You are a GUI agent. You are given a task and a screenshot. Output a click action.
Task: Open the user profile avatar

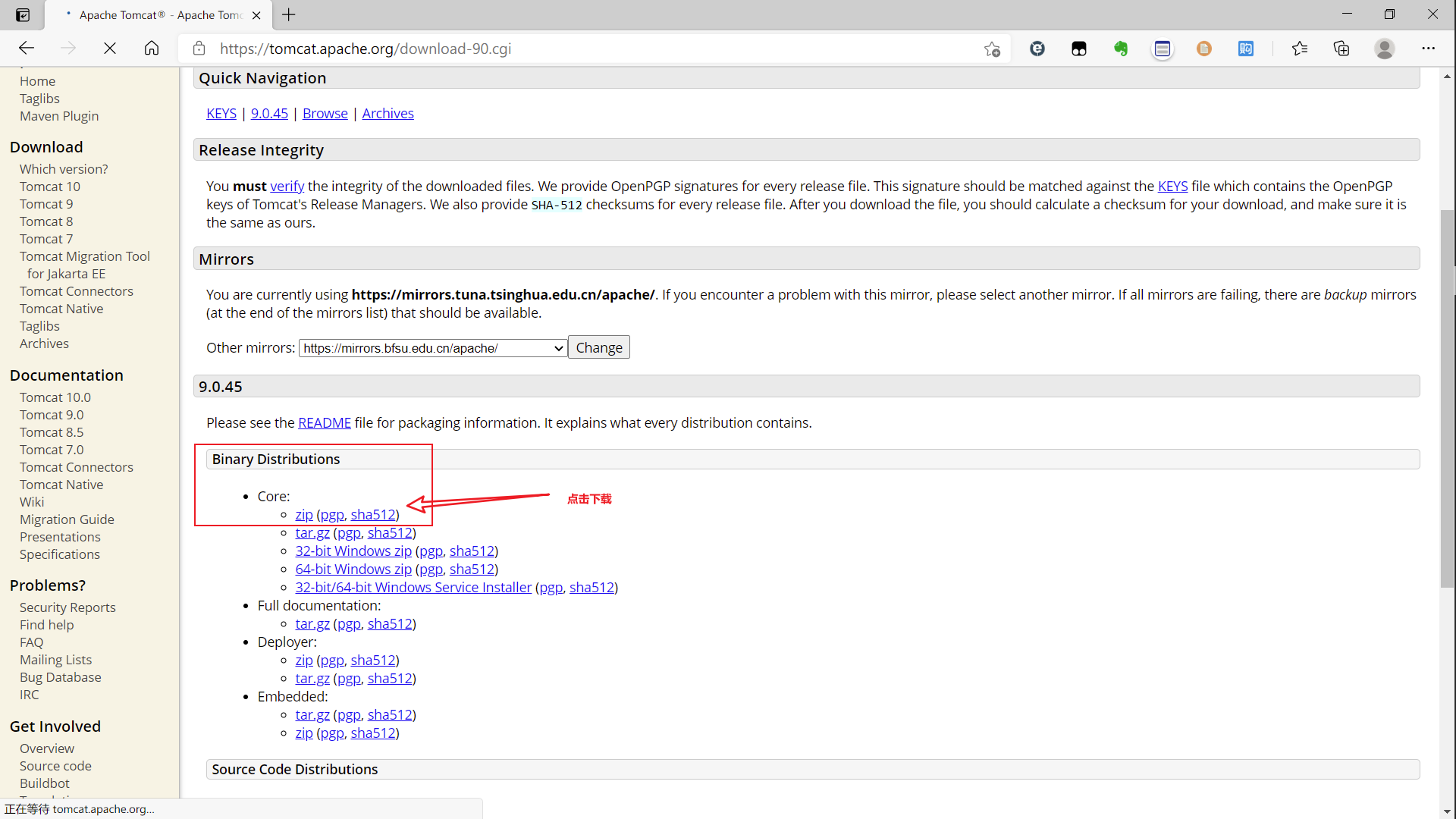(x=1385, y=49)
